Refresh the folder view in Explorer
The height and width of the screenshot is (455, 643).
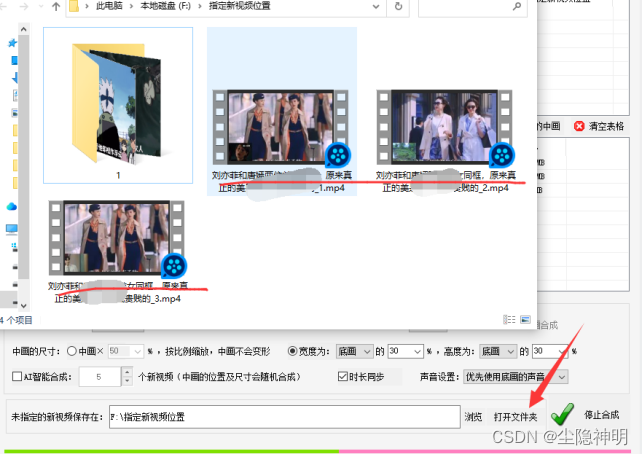(398, 7)
